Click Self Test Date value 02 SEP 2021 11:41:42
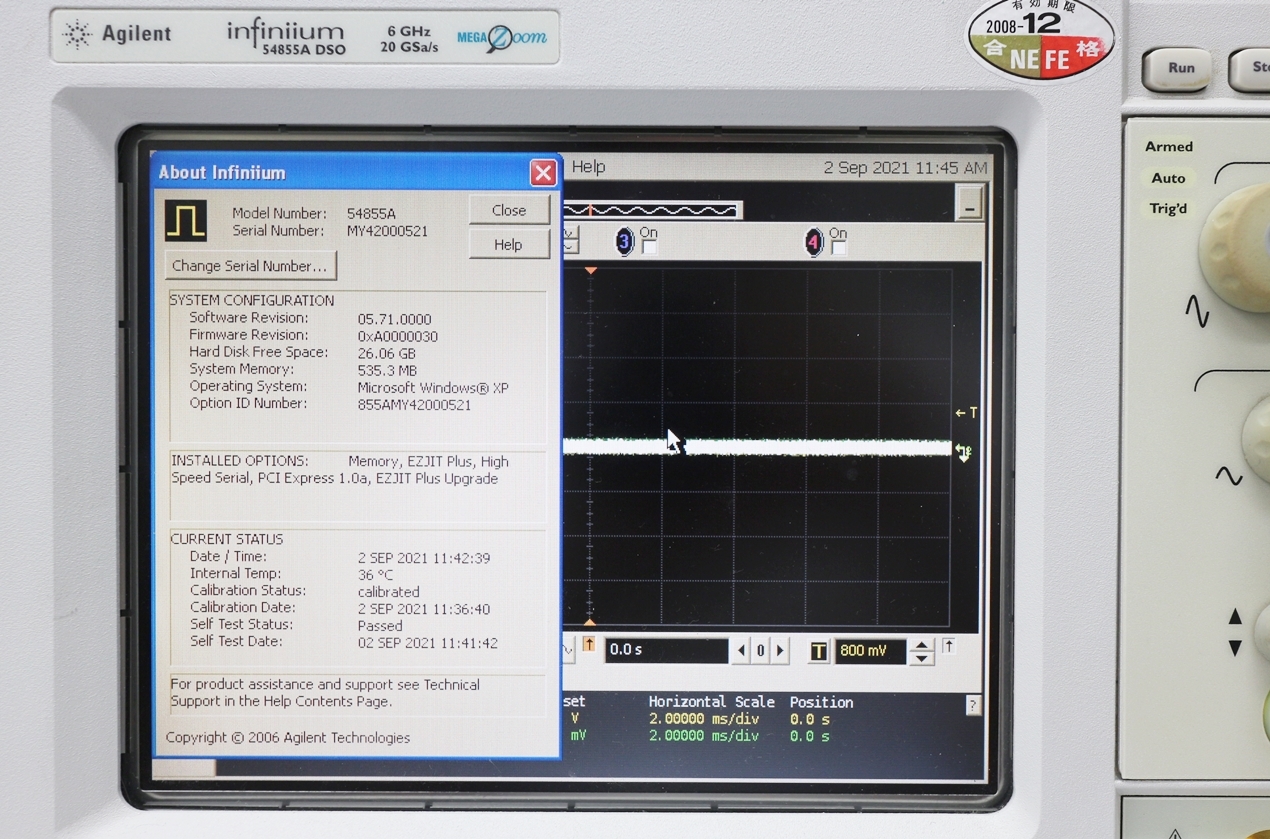The width and height of the screenshot is (1270, 839). [428, 643]
